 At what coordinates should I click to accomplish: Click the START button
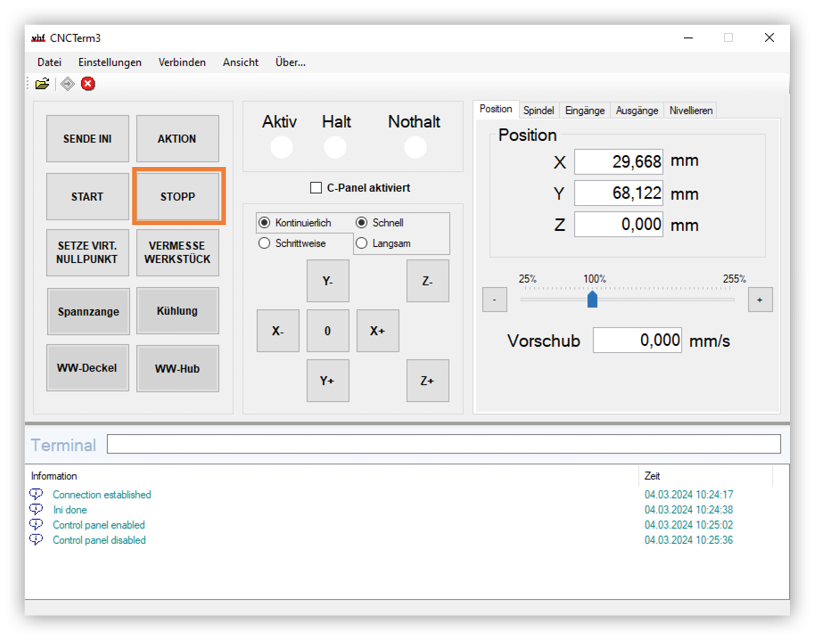87,197
